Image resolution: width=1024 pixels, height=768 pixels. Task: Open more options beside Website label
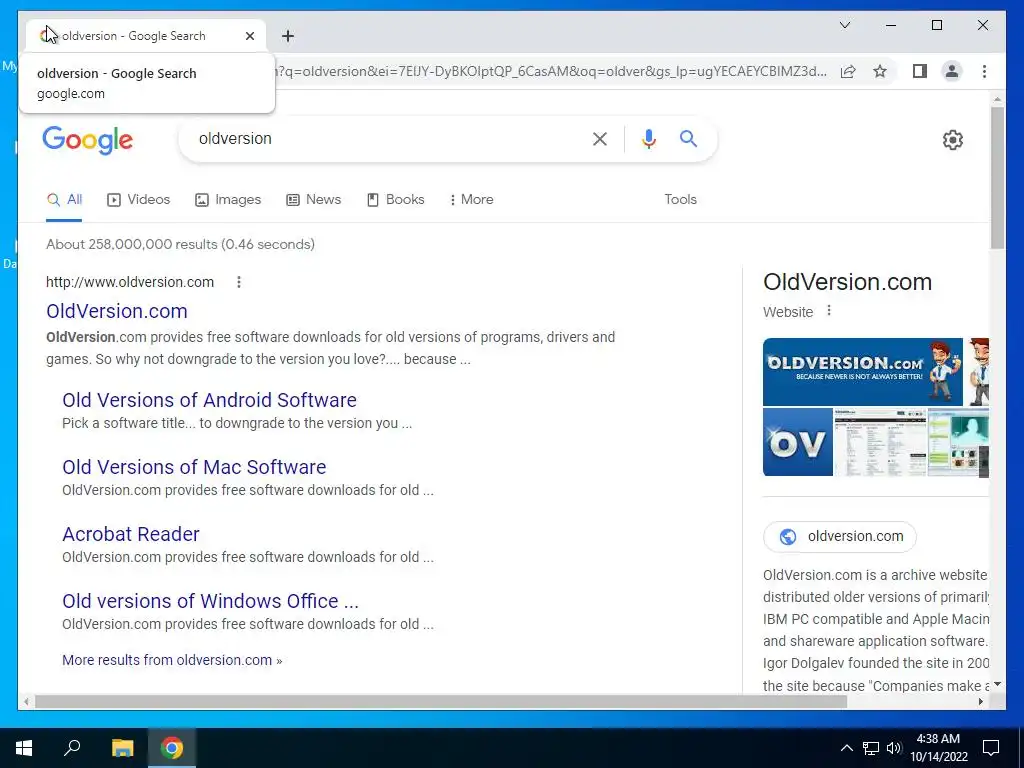pos(829,311)
